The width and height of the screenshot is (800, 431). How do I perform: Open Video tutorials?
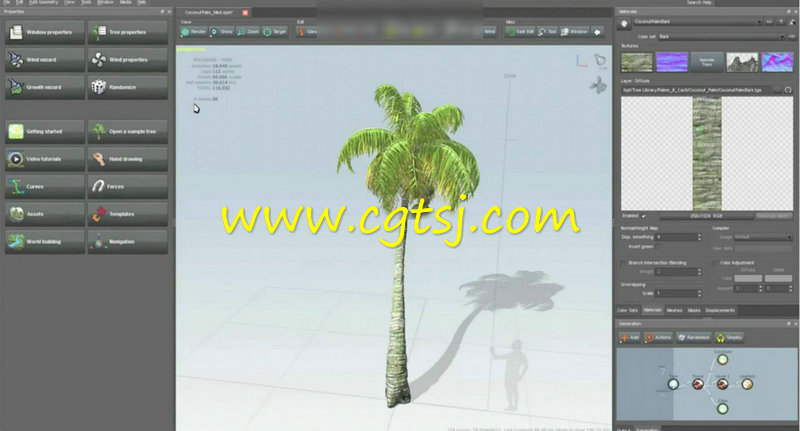(45, 159)
